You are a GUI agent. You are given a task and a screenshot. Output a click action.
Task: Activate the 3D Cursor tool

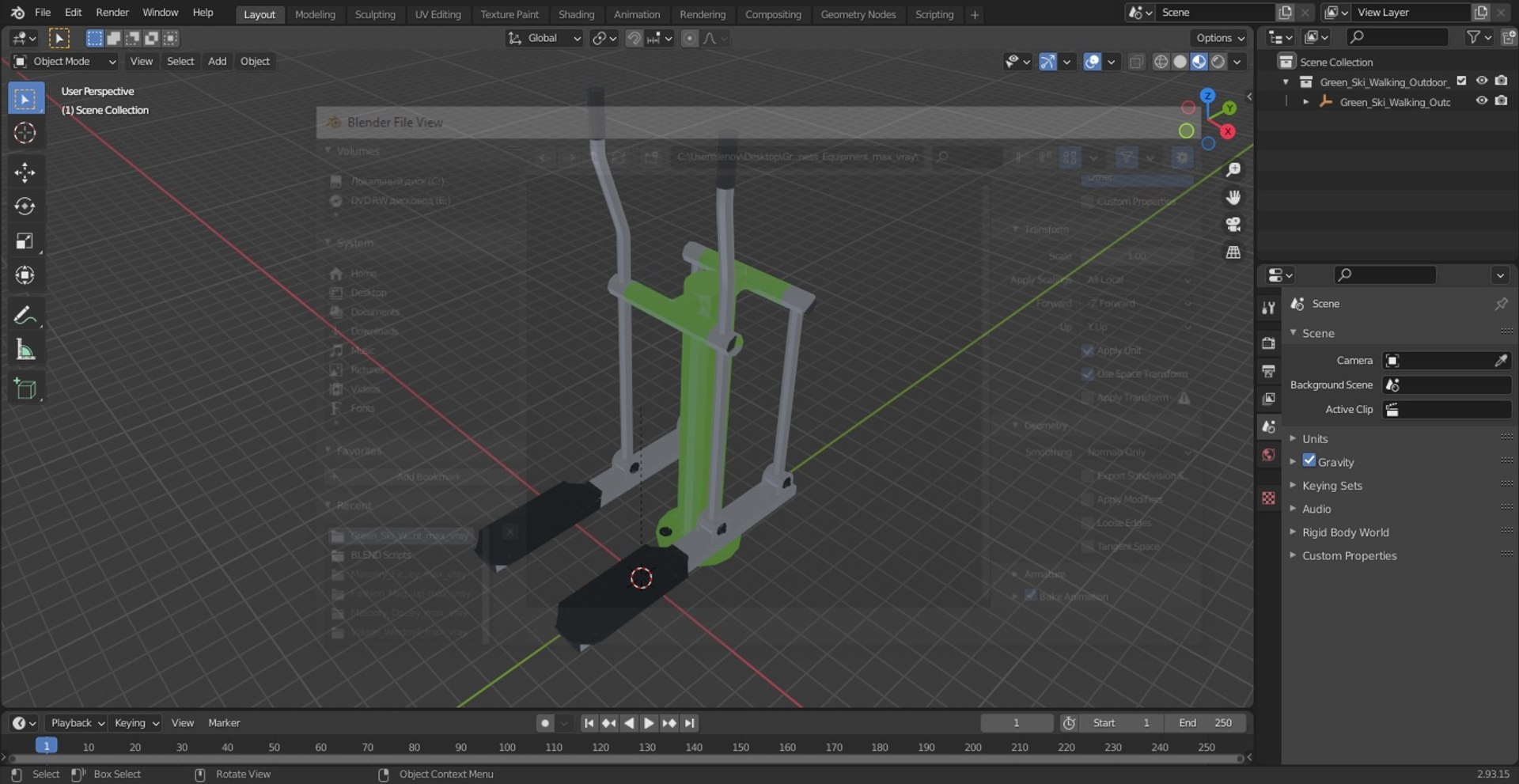tap(25, 133)
